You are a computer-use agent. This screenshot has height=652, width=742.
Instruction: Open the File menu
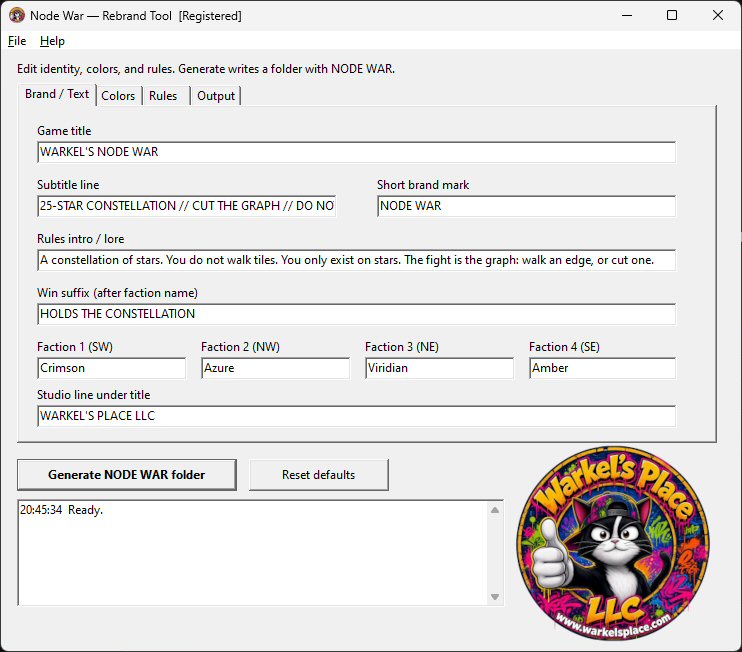pos(17,41)
